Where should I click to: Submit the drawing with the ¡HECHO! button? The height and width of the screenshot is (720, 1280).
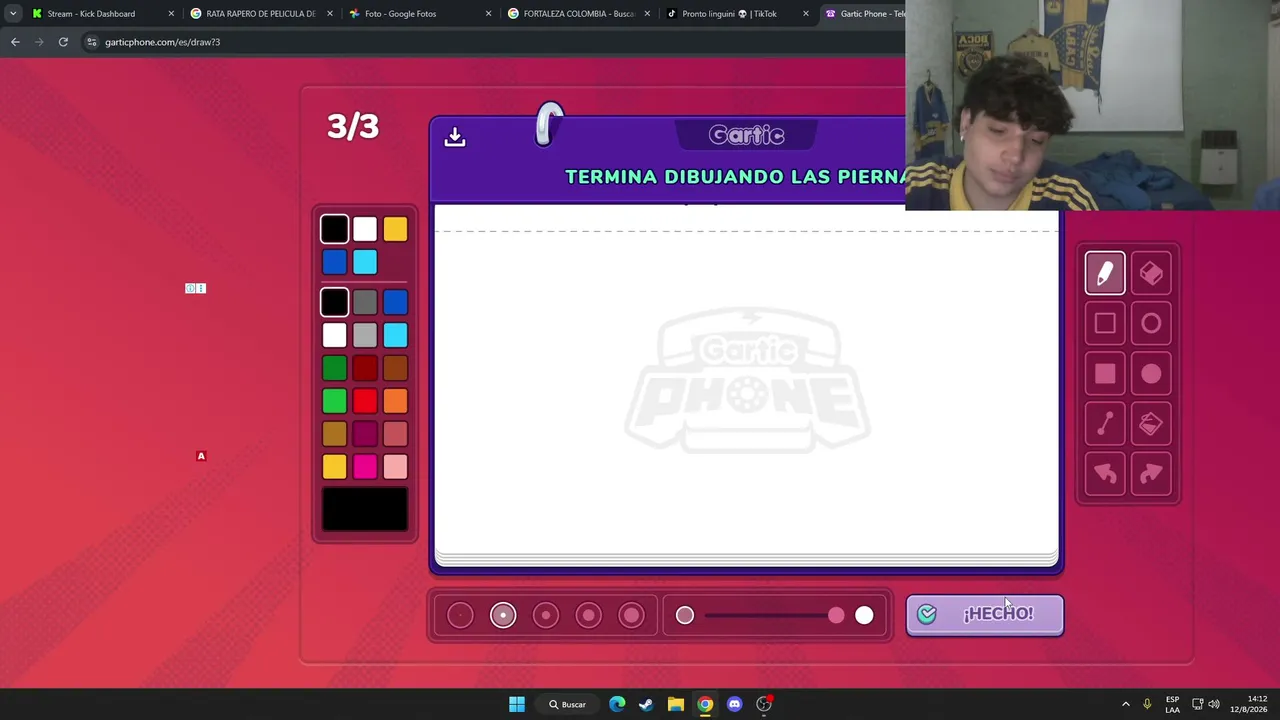(985, 615)
